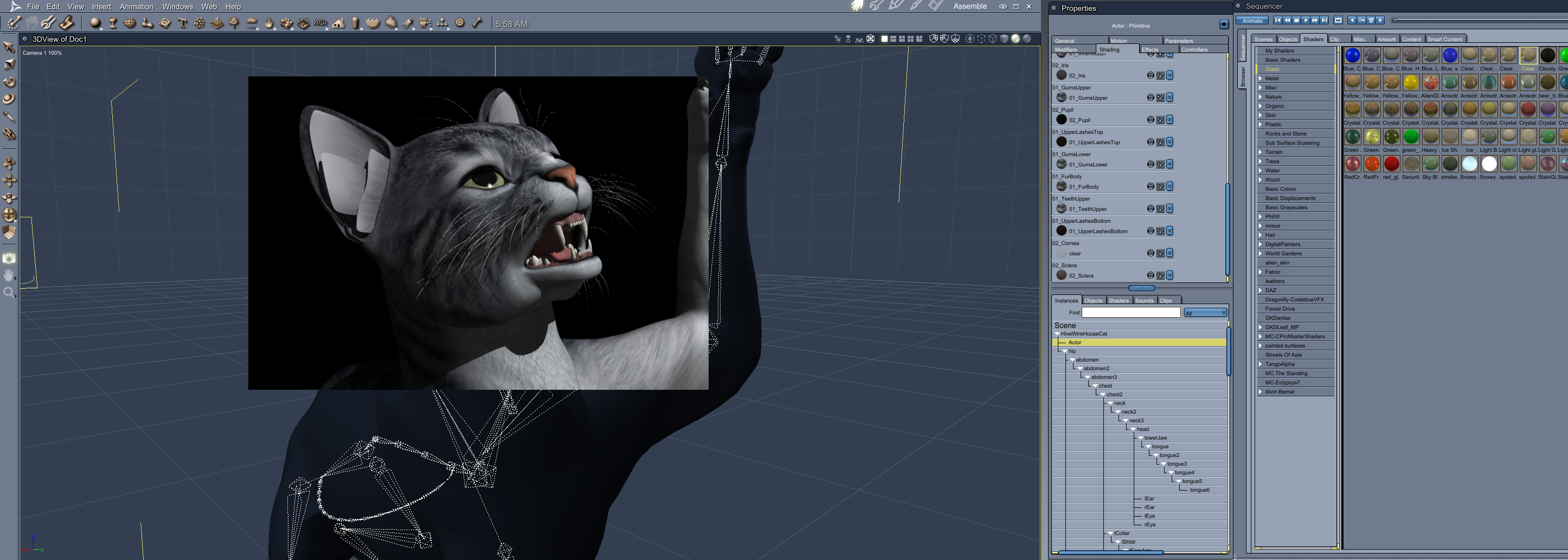Switch 3D view to single-pane layout
This screenshot has height=560, width=1568.
pos(884,39)
